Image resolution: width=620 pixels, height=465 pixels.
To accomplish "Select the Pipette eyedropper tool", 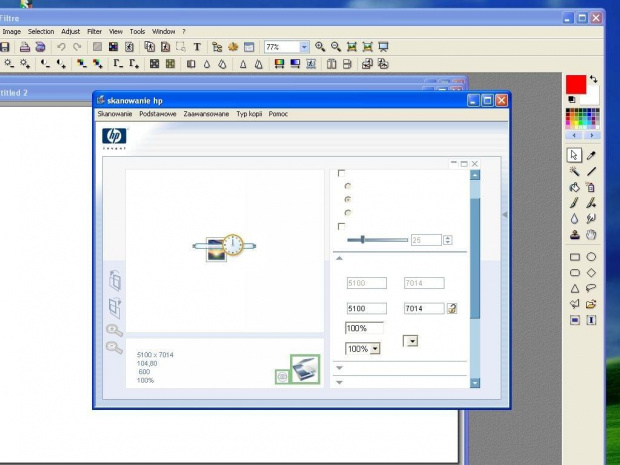I will [591, 155].
